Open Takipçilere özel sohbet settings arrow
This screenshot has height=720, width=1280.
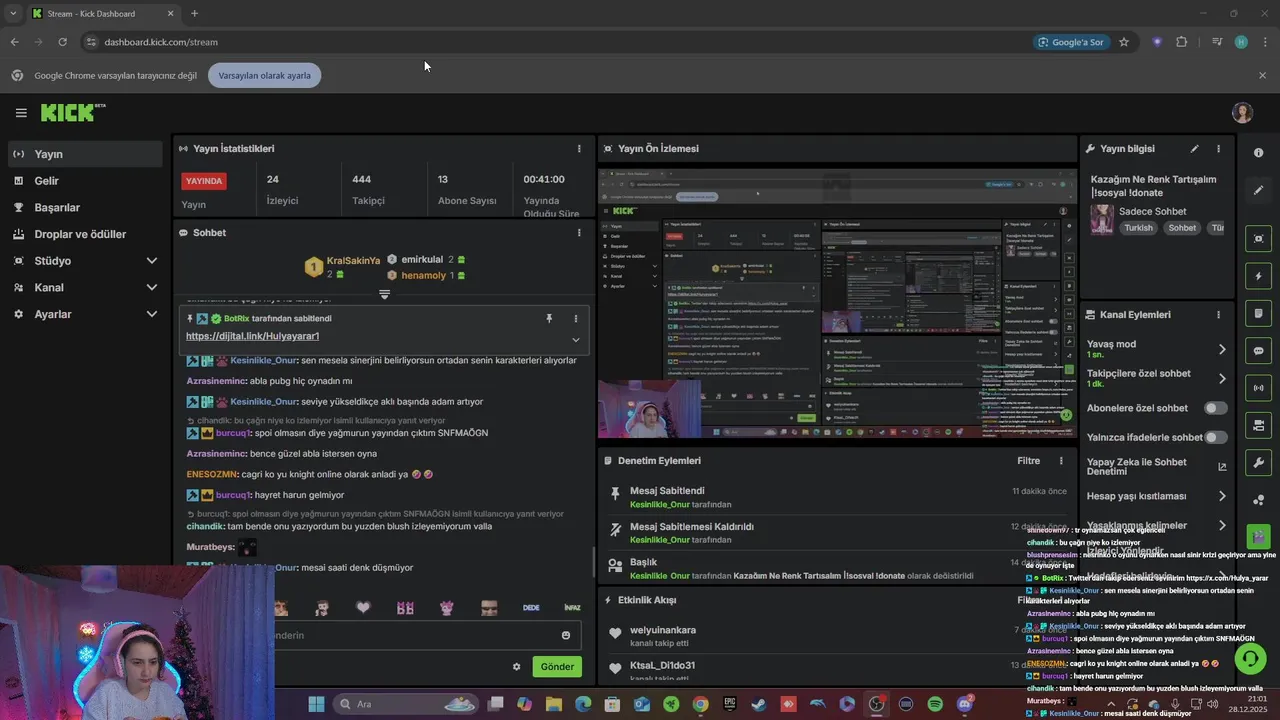tap(1222, 378)
